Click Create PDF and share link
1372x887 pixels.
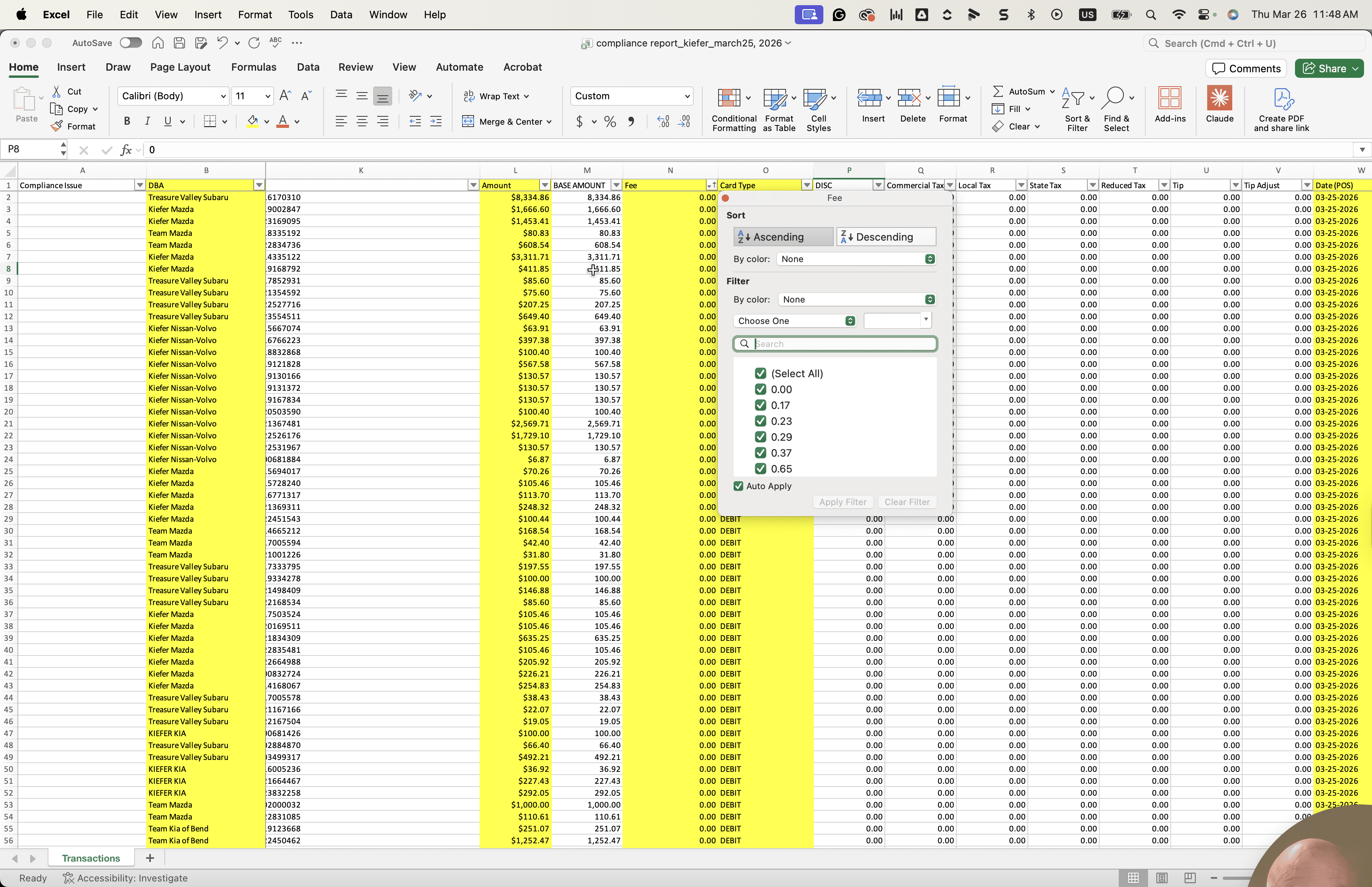1281,110
